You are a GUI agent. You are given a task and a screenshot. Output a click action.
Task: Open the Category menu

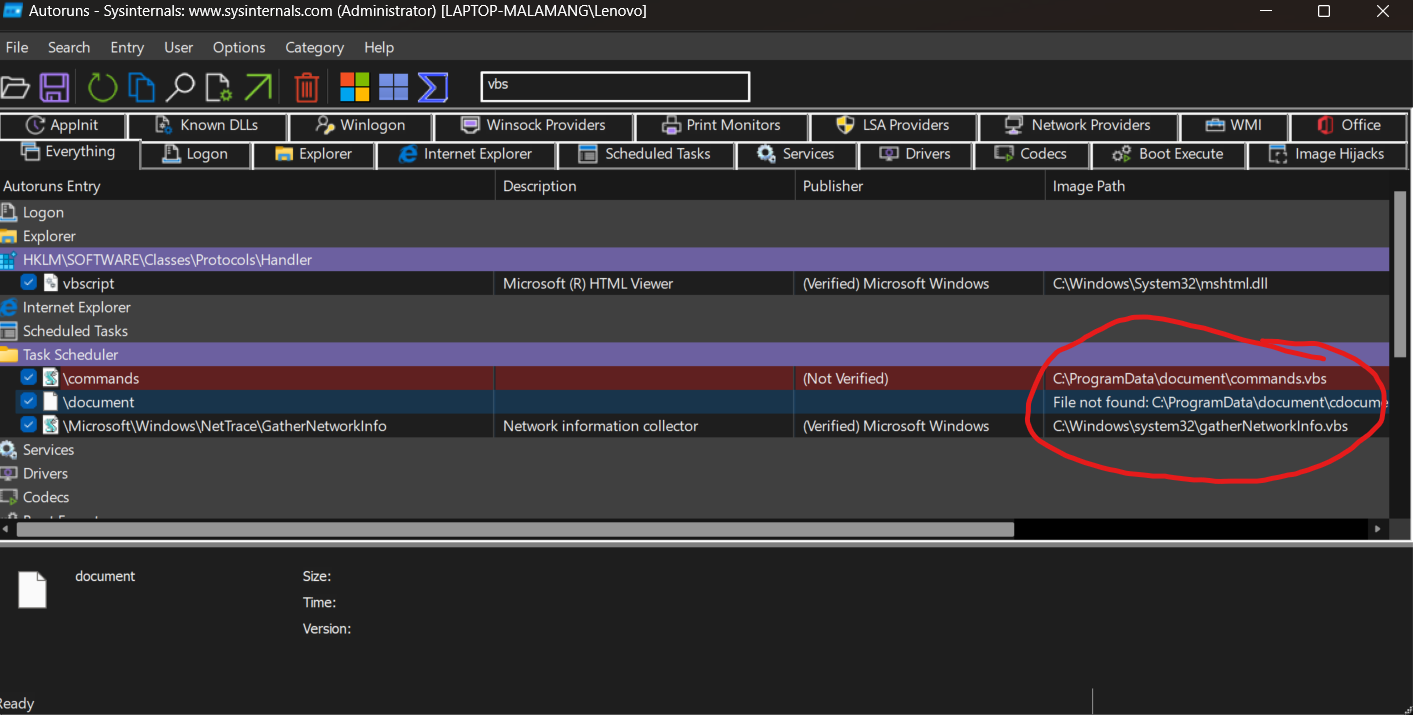tap(314, 47)
